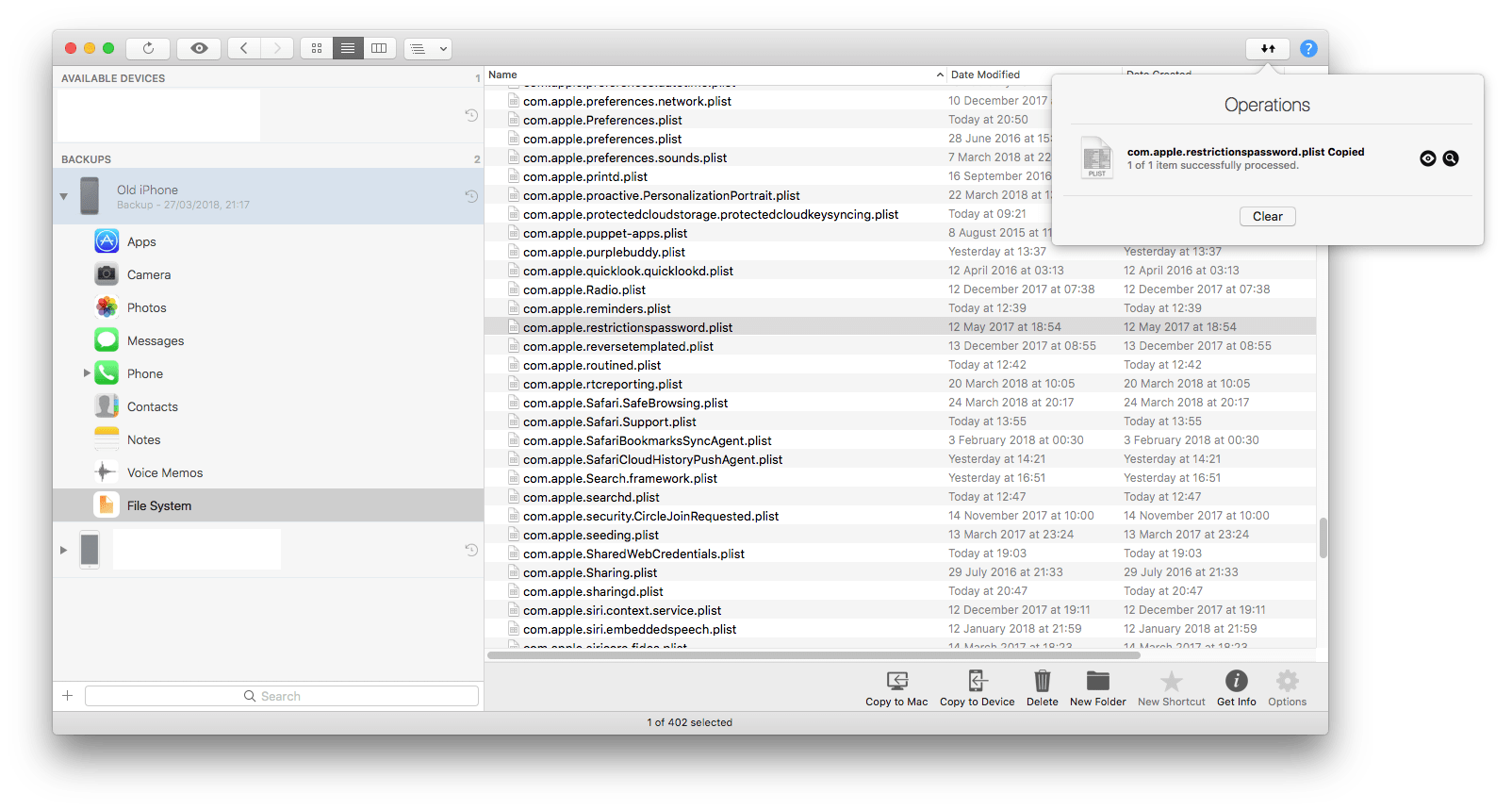Open Contacts in the sidebar
The width and height of the screenshot is (1512, 810).
(x=153, y=407)
